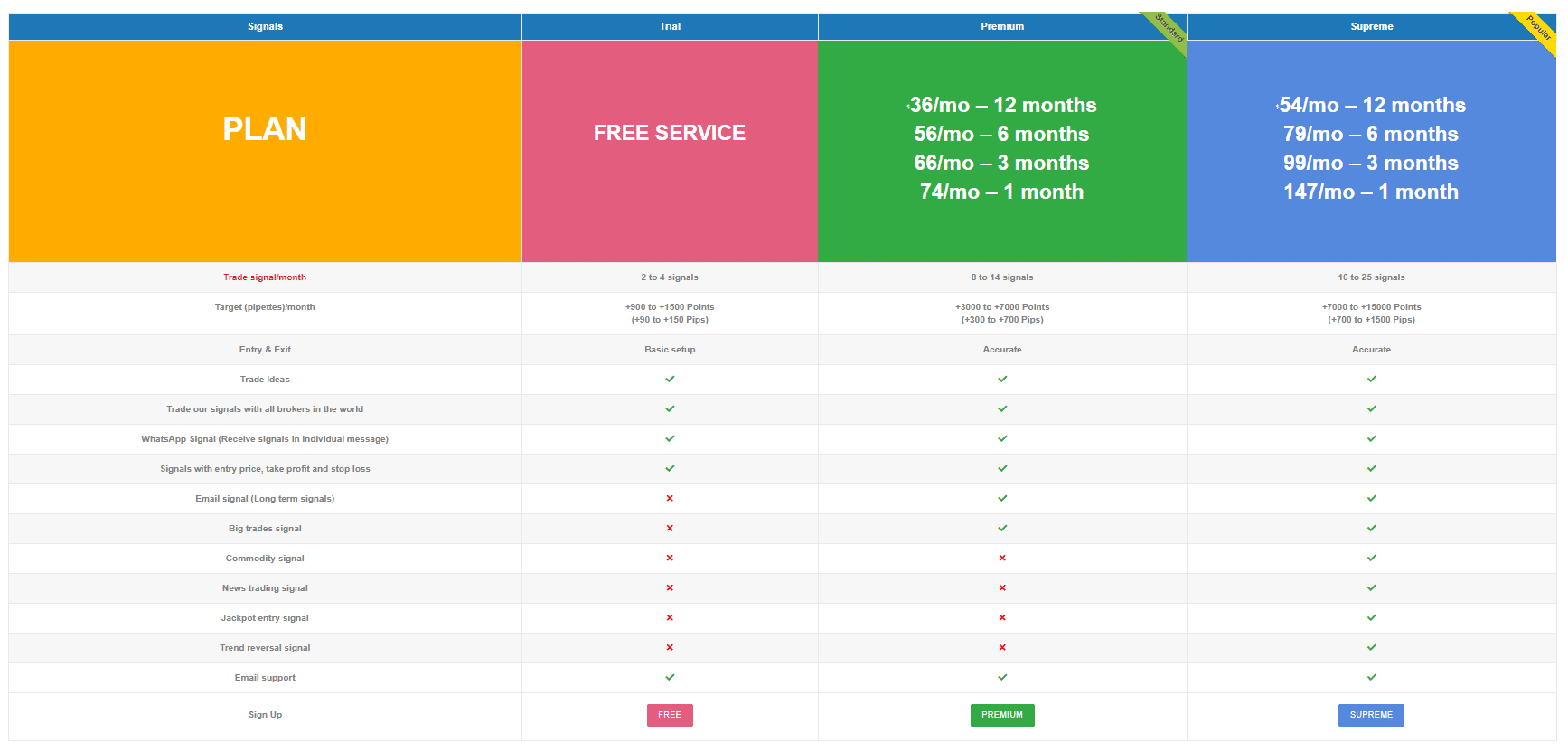Click Premium checkmark for Email support
This screenshot has height=751, width=1568.
[x=1002, y=677]
